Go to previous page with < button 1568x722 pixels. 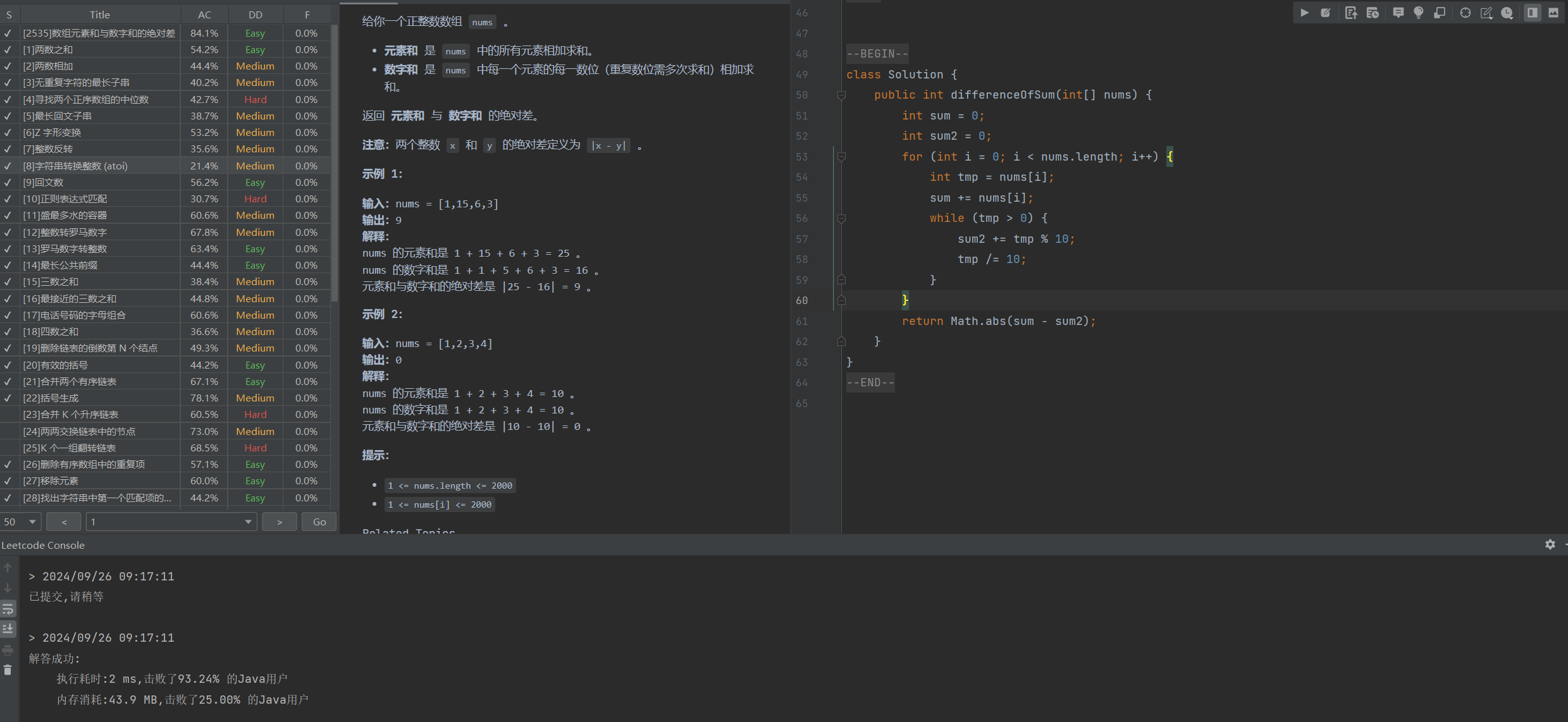point(64,522)
